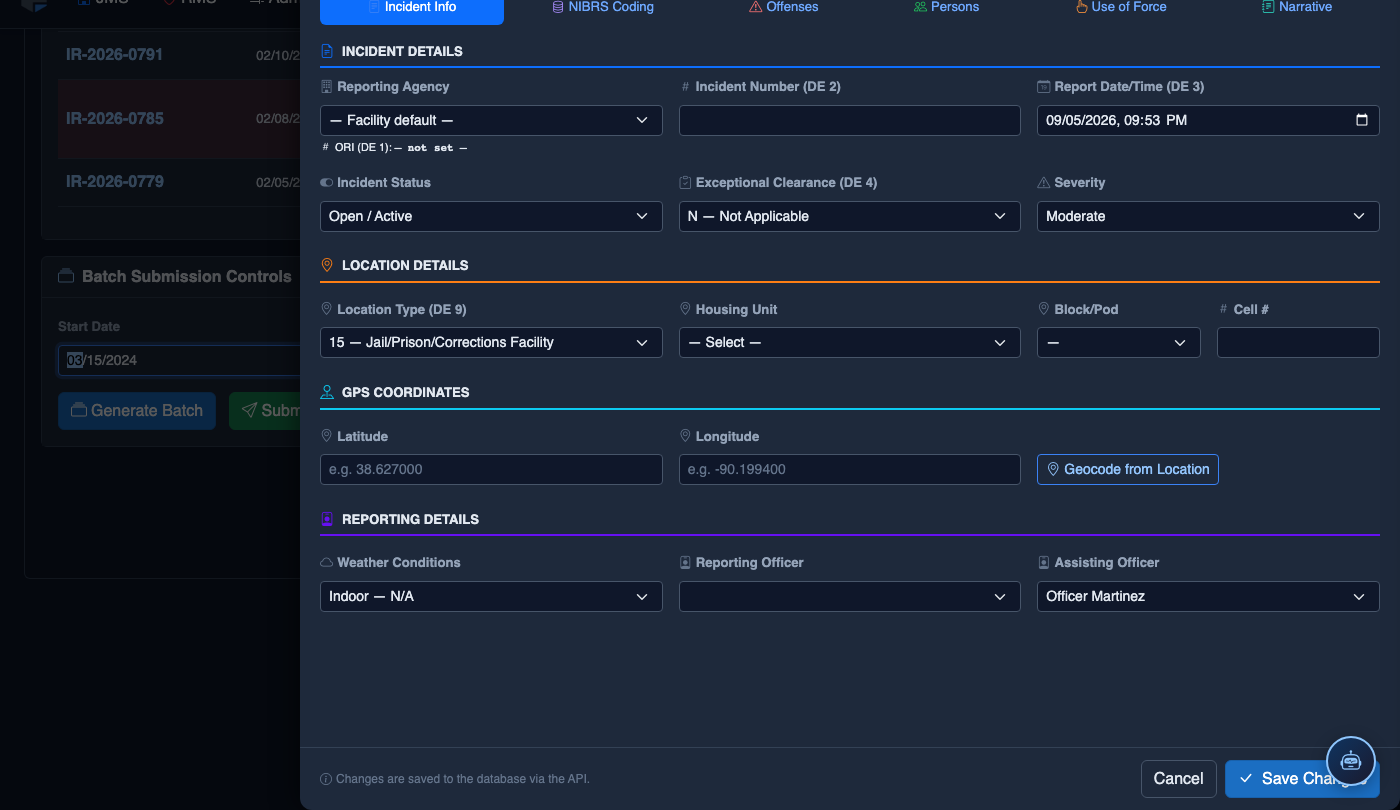The width and height of the screenshot is (1400, 810).
Task: Open the Reporting Officer dropdown
Action: point(850,596)
